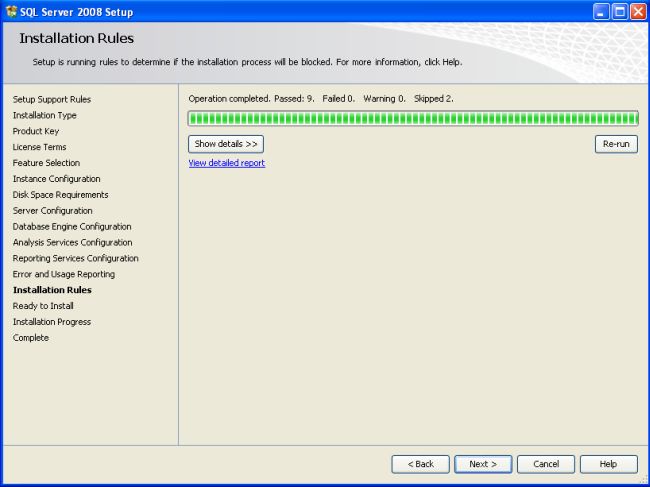This screenshot has height=487, width=650.
Task: Select Database Engine Configuration step
Action: [72, 226]
